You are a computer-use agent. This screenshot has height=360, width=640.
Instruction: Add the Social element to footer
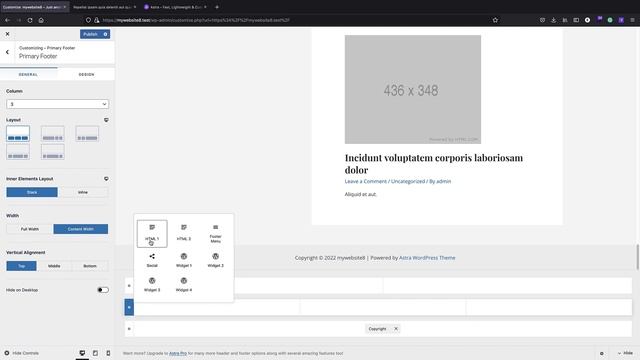click(x=152, y=260)
